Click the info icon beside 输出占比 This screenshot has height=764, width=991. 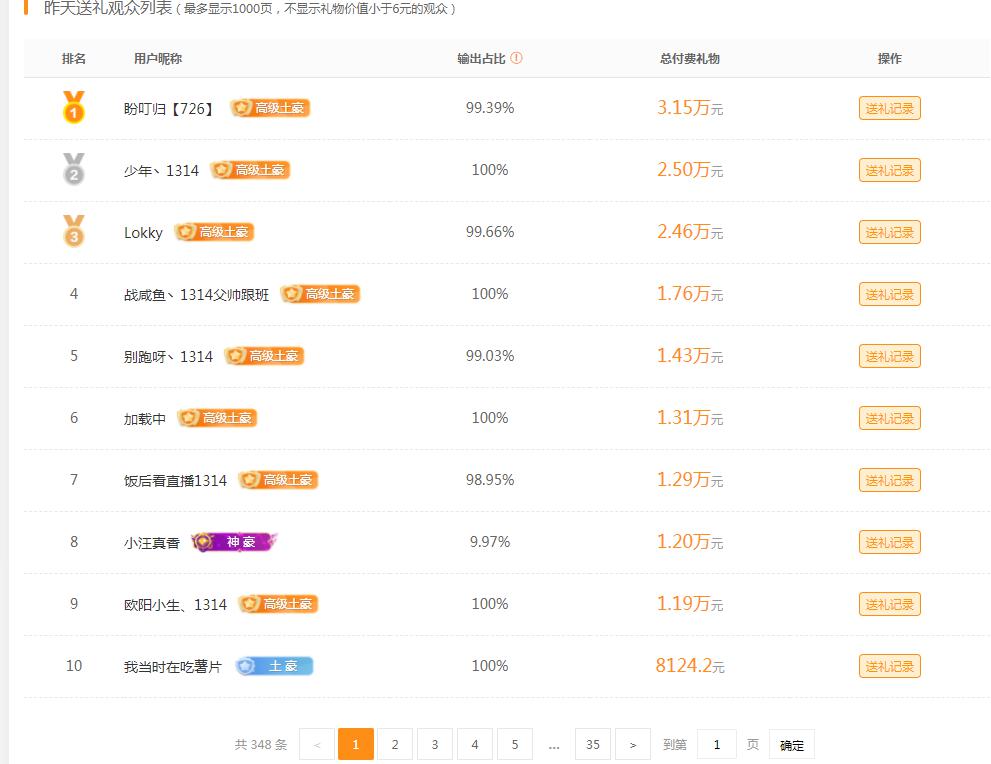coord(516,58)
